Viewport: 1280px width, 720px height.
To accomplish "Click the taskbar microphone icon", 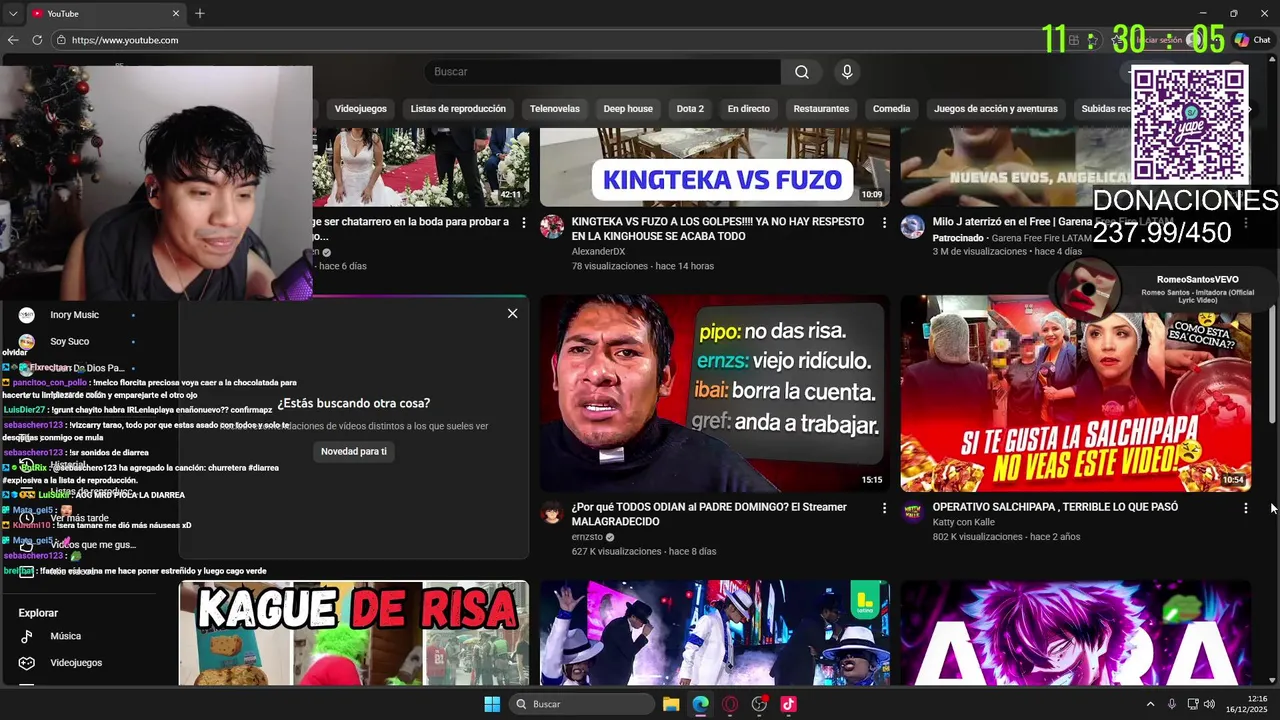I will click(1171, 704).
